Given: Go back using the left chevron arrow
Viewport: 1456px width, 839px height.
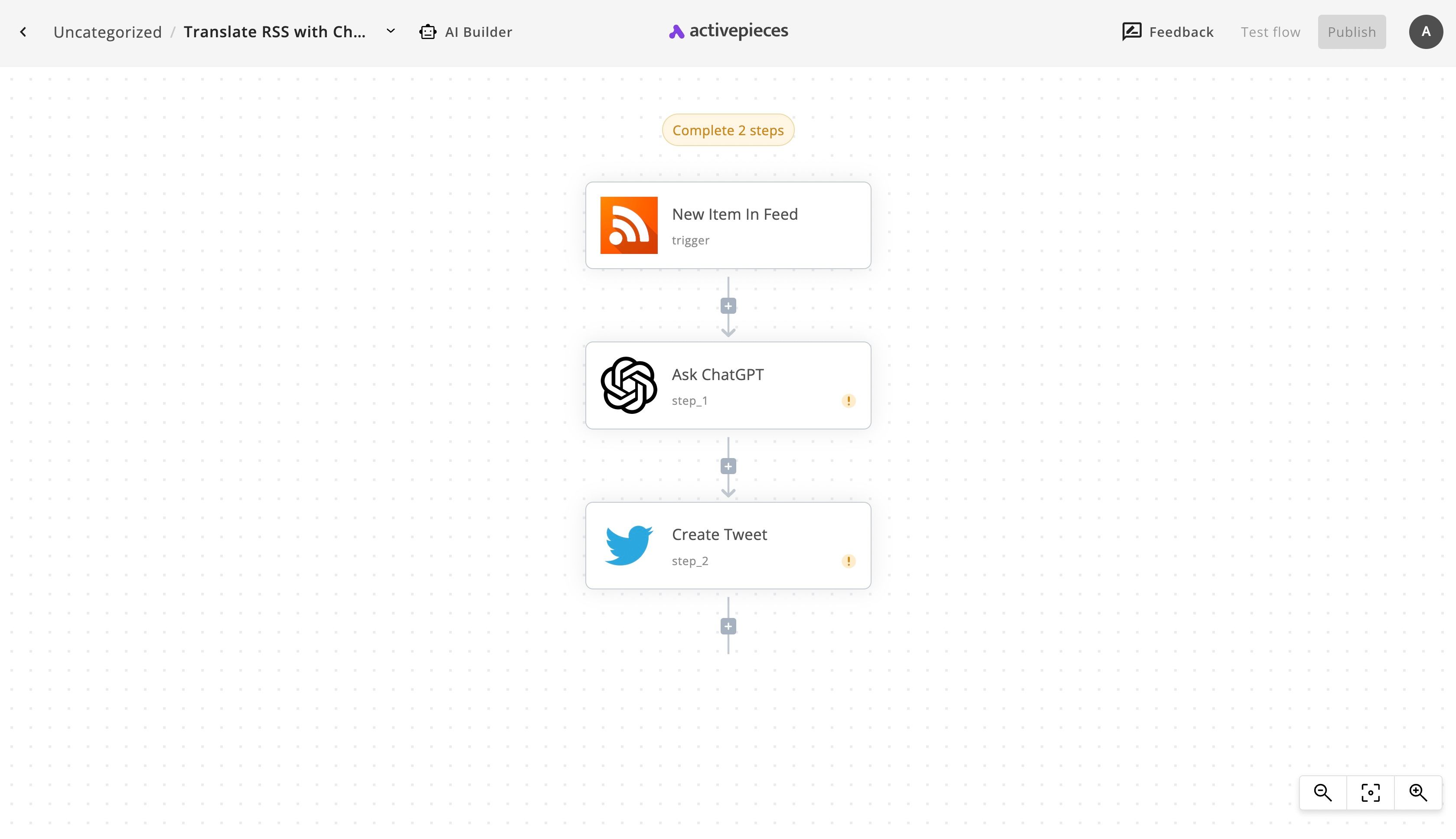Looking at the screenshot, I should pyautogui.click(x=23, y=32).
